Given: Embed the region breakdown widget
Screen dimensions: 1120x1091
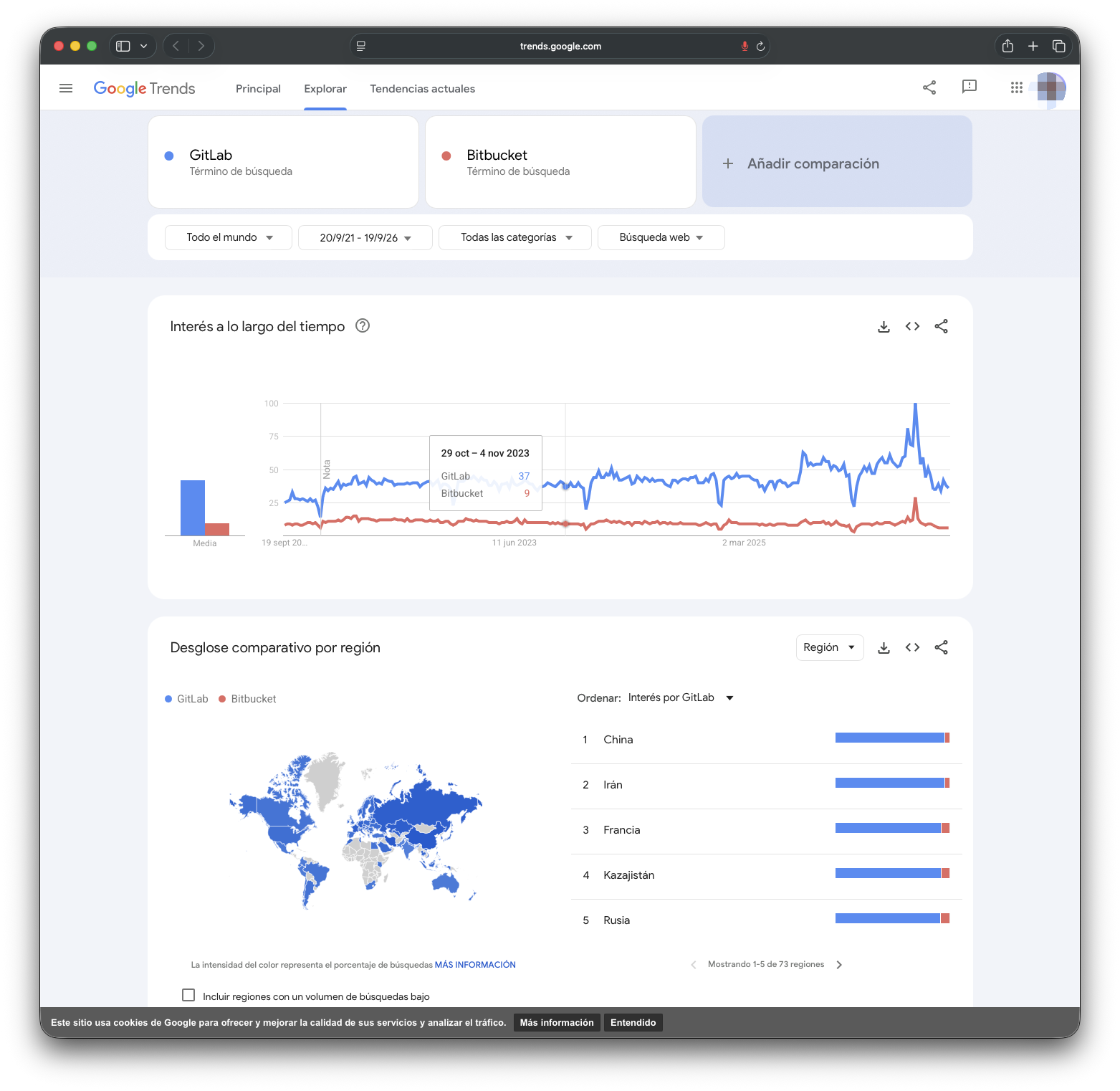Looking at the screenshot, I should click(912, 647).
